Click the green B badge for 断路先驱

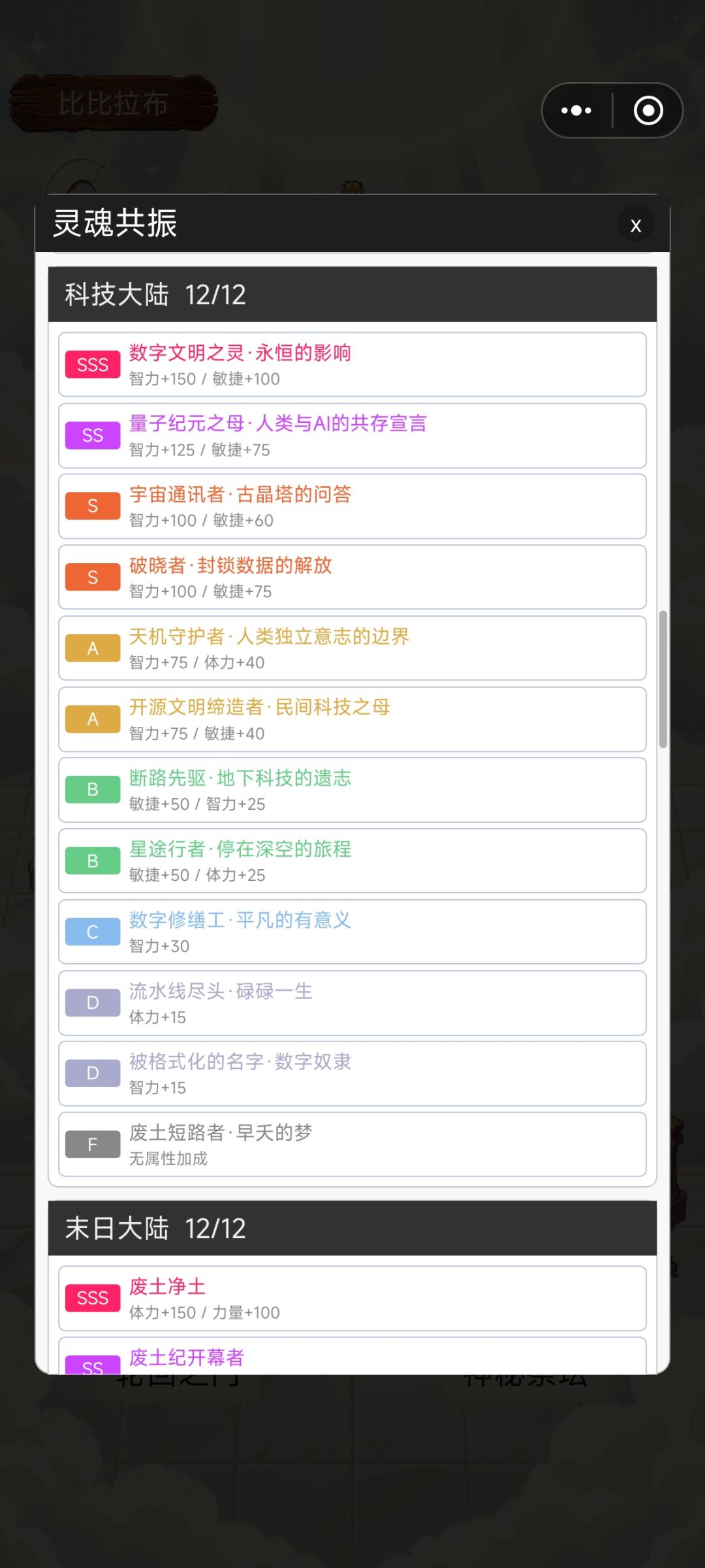[93, 790]
